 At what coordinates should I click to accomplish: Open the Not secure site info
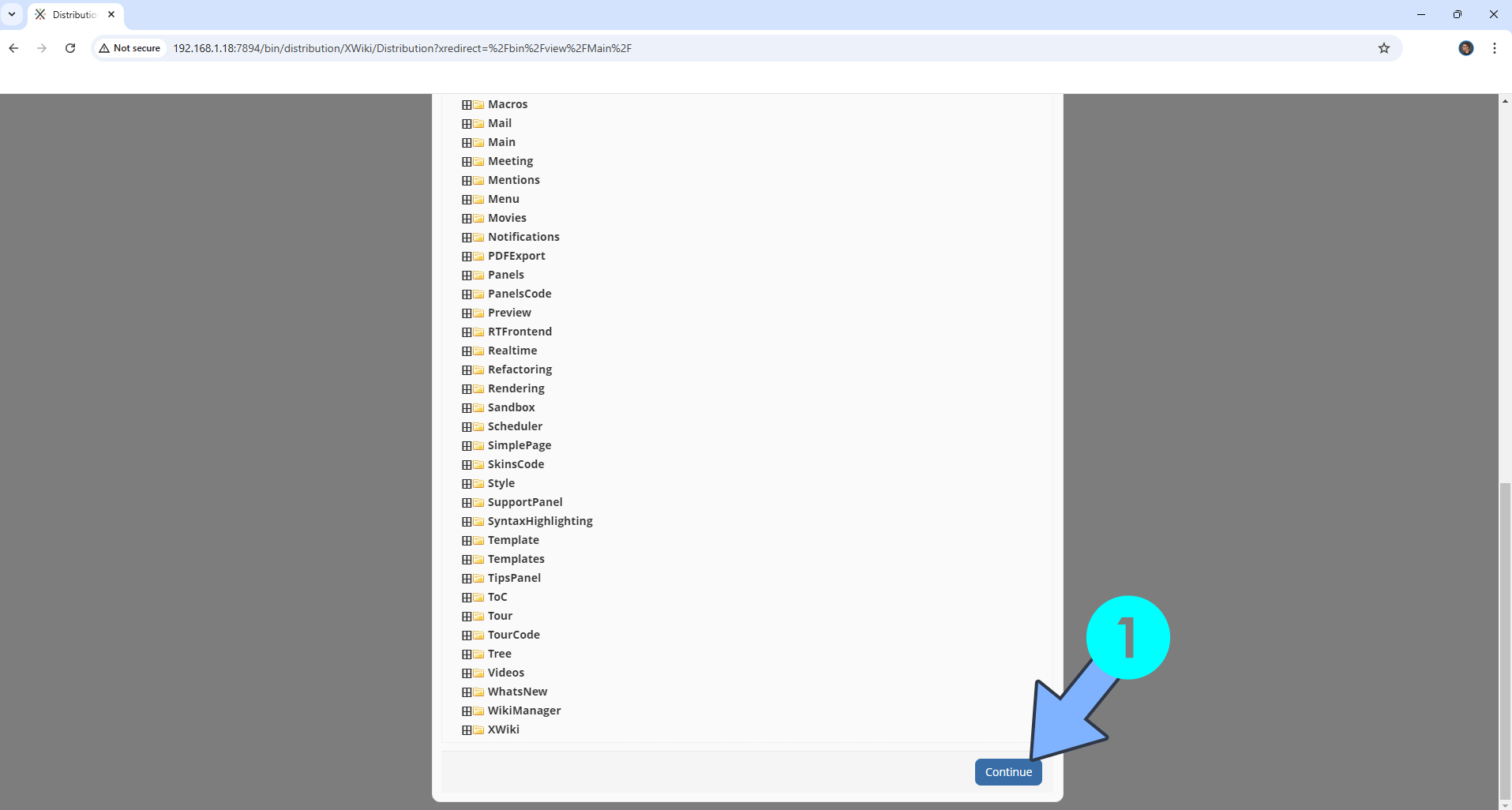tap(129, 48)
